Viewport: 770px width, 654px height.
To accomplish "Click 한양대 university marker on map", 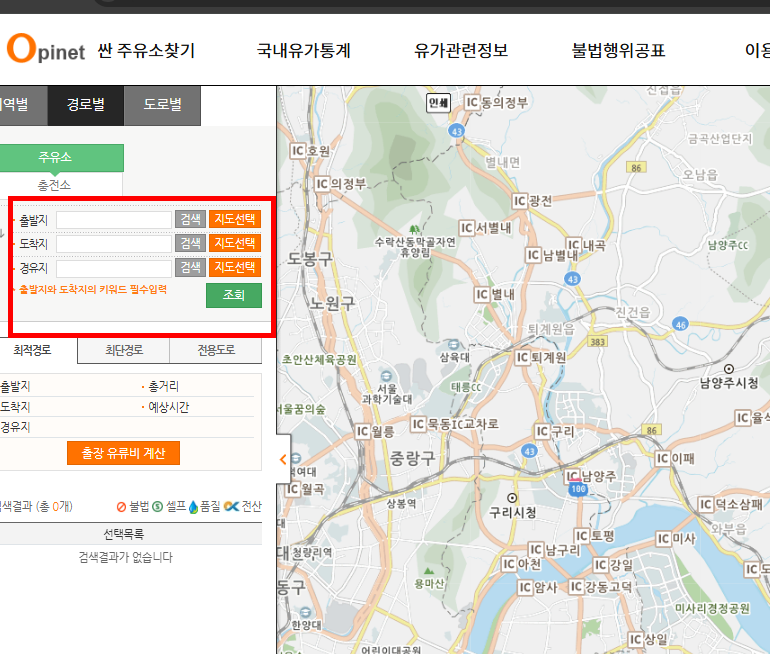I will (306, 612).
